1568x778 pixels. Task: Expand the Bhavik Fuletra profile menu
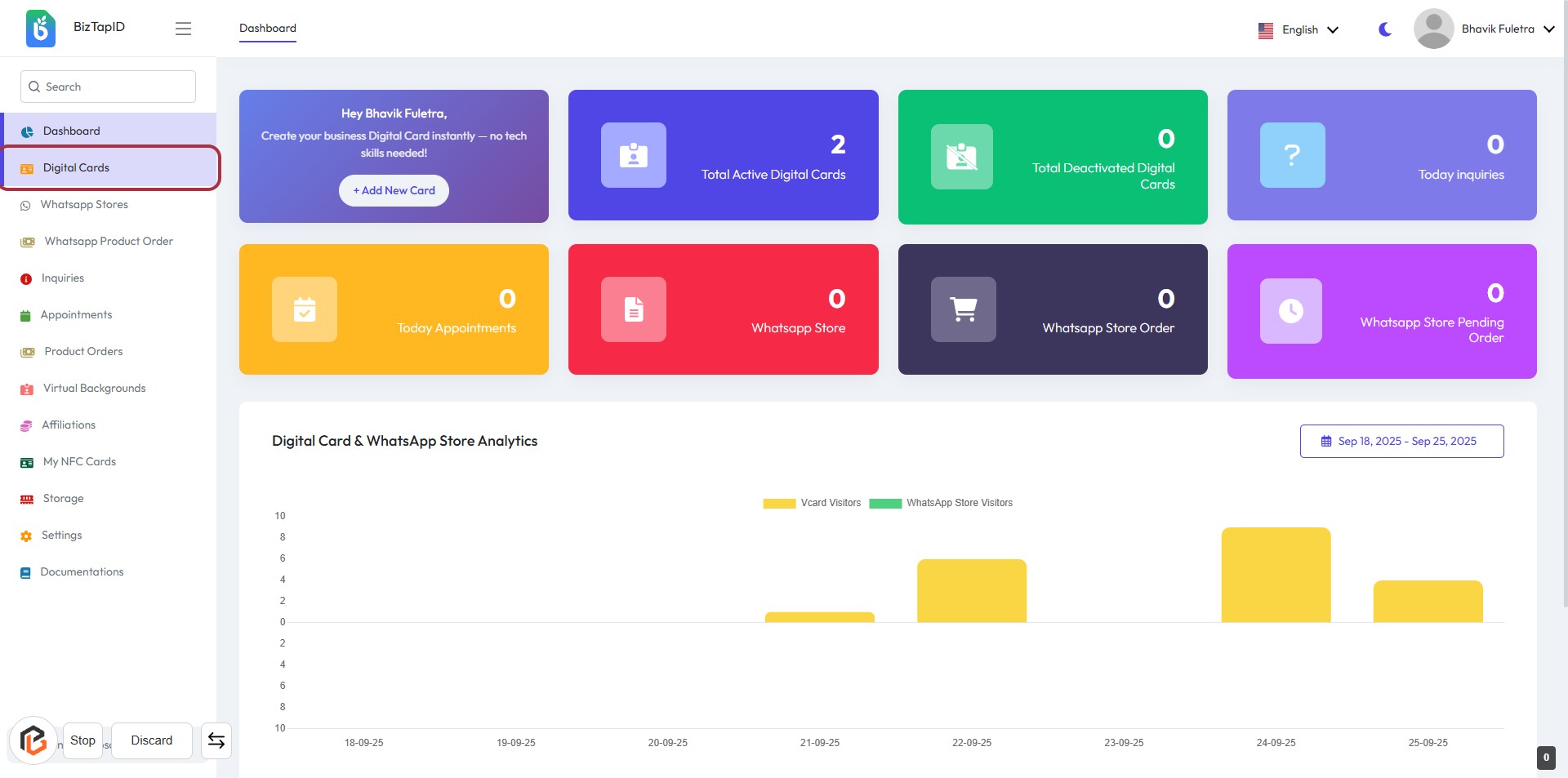click(1485, 29)
